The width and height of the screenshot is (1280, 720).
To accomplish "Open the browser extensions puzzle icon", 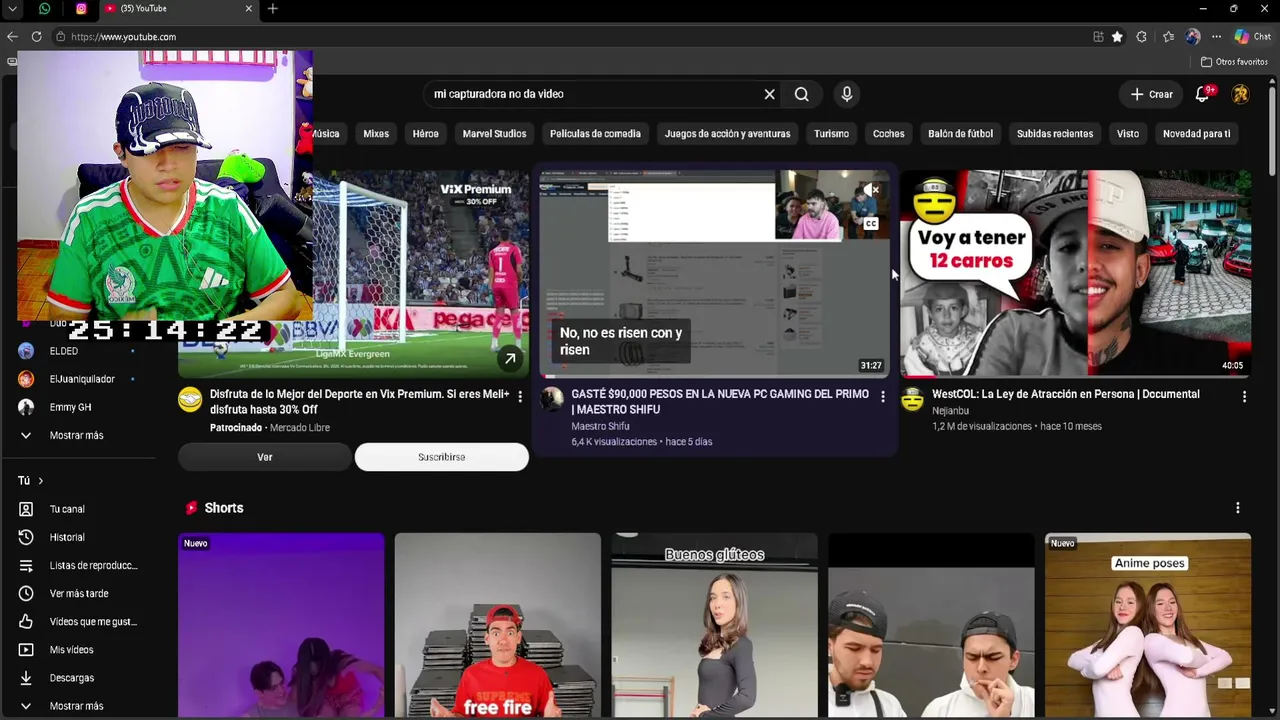I will point(1141,37).
